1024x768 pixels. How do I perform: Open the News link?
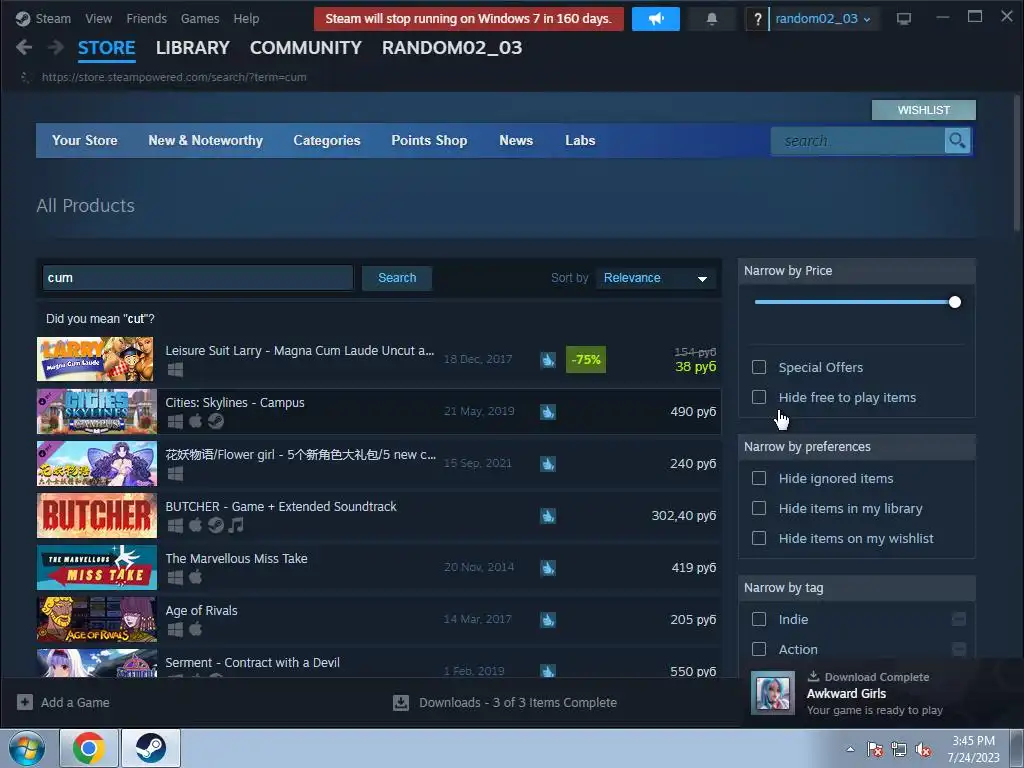click(516, 140)
